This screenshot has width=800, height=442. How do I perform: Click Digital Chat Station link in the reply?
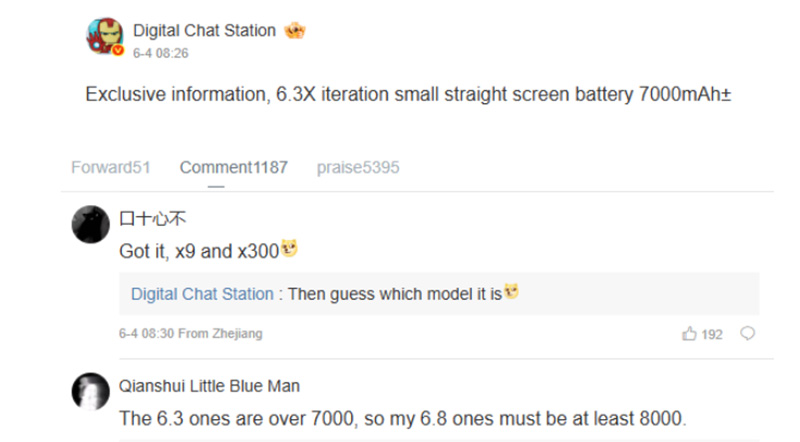[202, 294]
